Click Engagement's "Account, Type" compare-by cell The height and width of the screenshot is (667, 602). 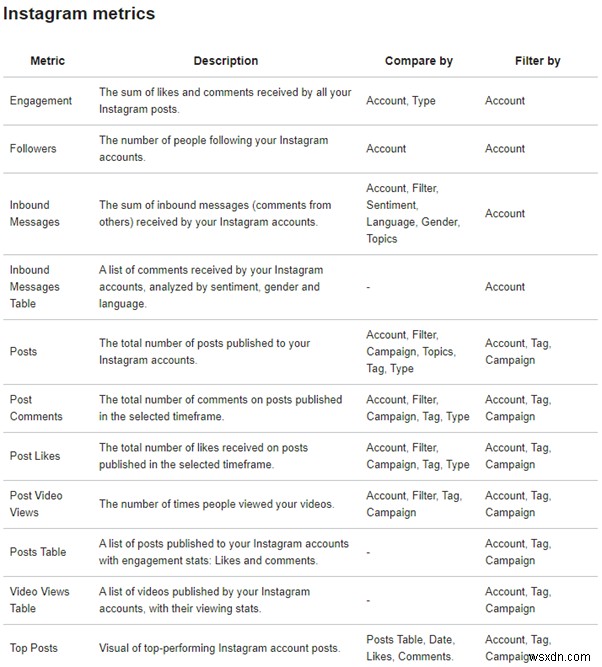pos(401,101)
